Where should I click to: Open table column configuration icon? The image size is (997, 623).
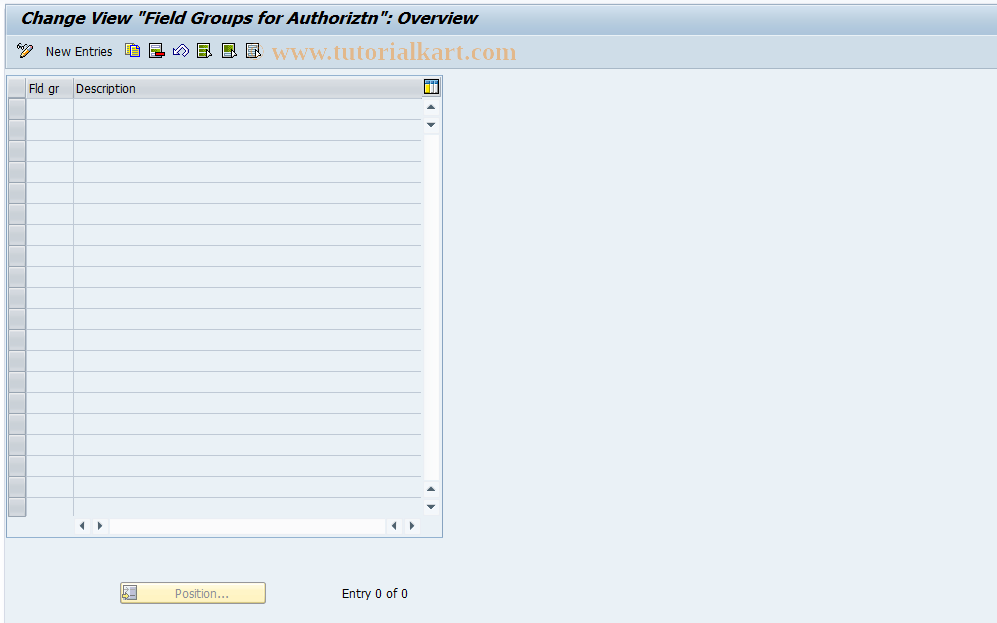pyautogui.click(x=431, y=87)
